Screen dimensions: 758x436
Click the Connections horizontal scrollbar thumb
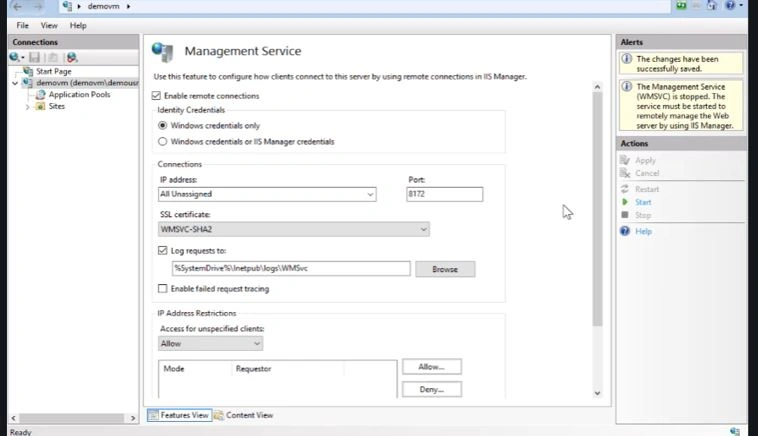(72, 418)
